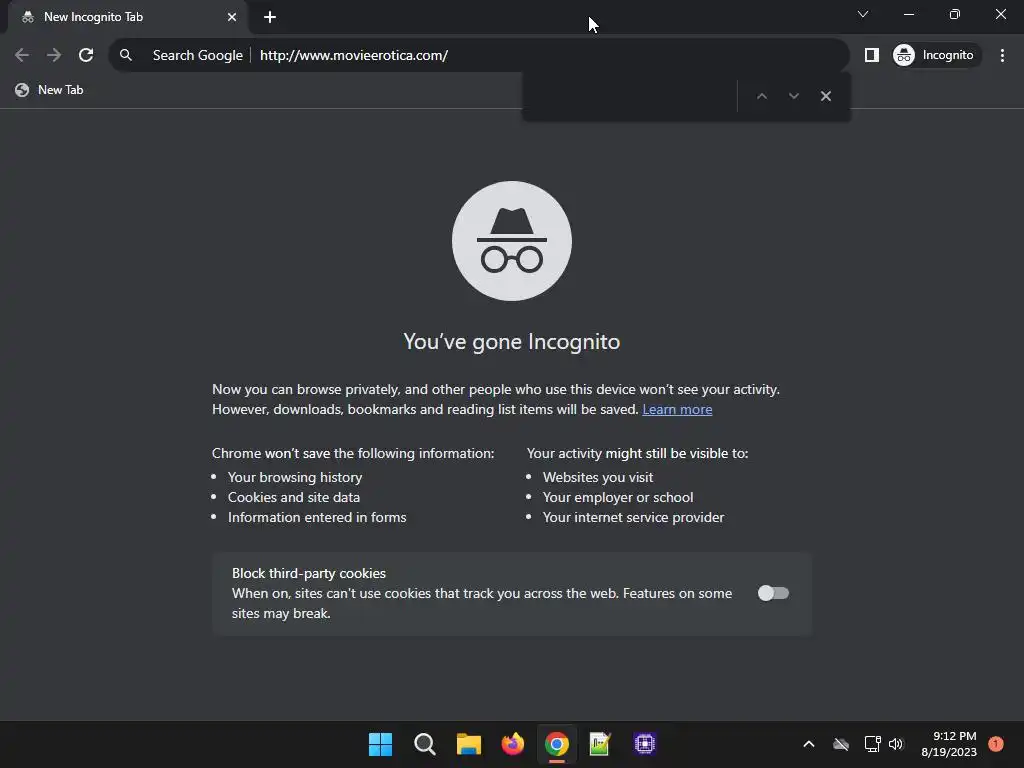Click 'Information entered in forms' text

point(317,517)
